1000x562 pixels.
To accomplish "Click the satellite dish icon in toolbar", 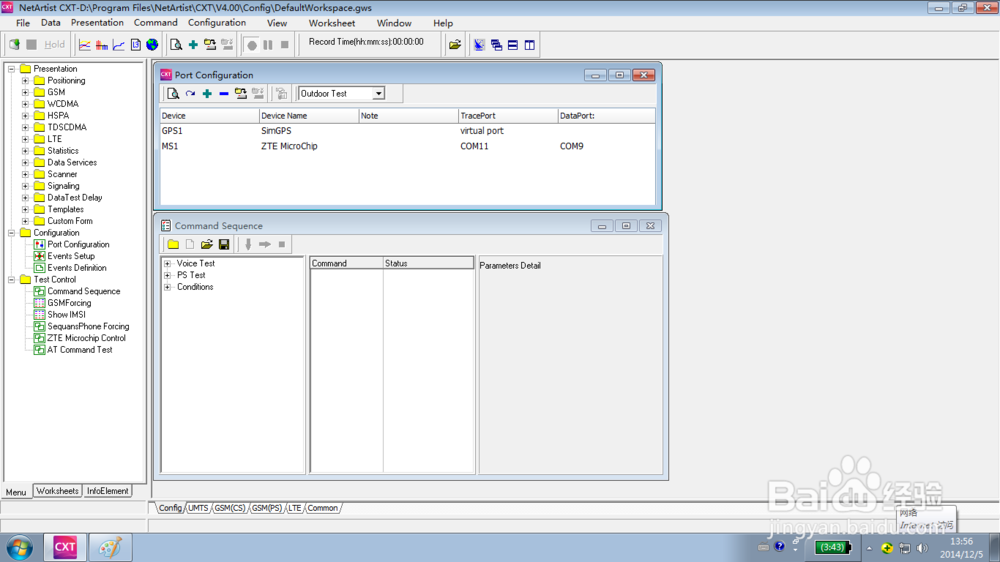I will [x=479, y=45].
